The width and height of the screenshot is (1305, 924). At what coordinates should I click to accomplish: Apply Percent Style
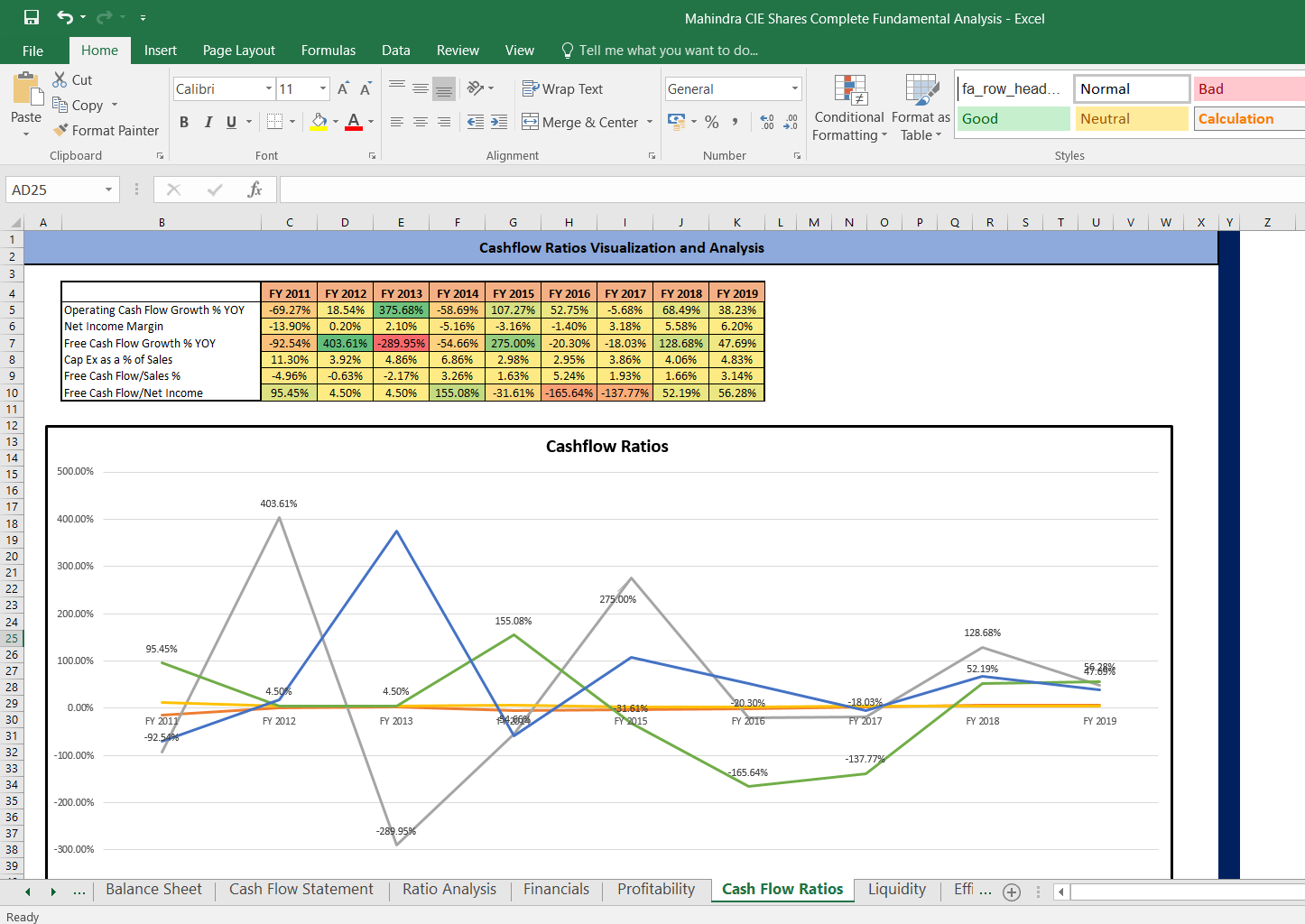712,122
